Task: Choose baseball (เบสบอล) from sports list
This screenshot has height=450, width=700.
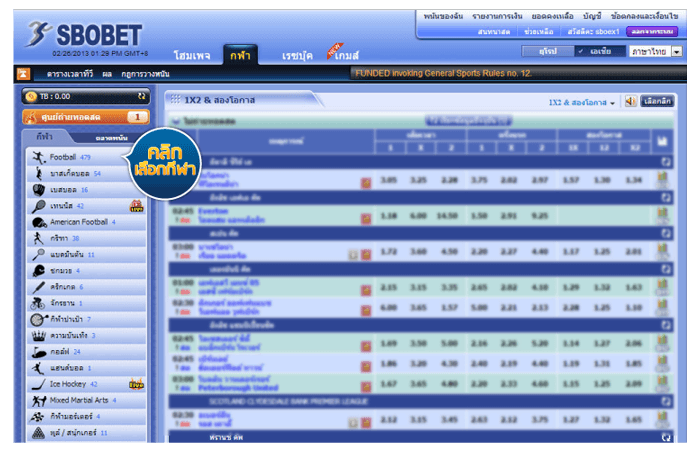Action: 87,190
